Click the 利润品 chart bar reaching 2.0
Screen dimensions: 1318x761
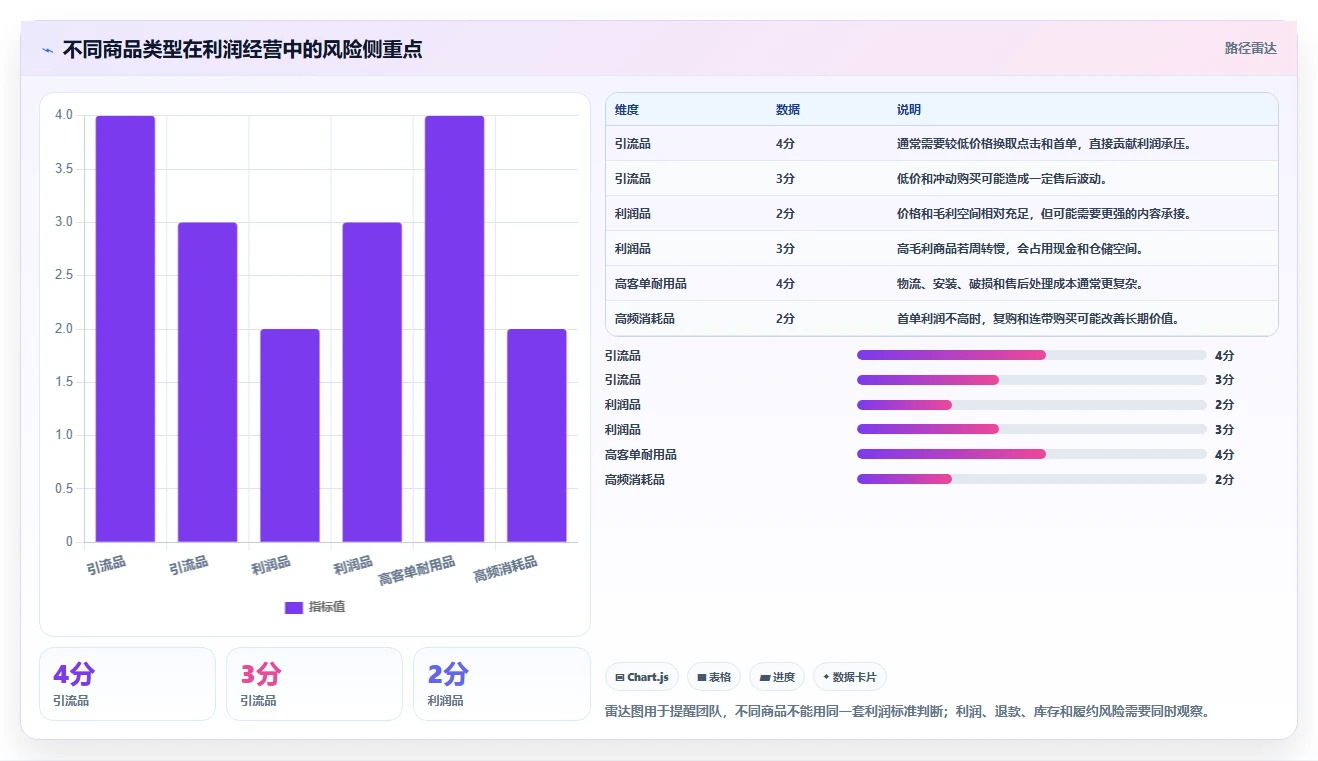pyautogui.click(x=290, y=436)
